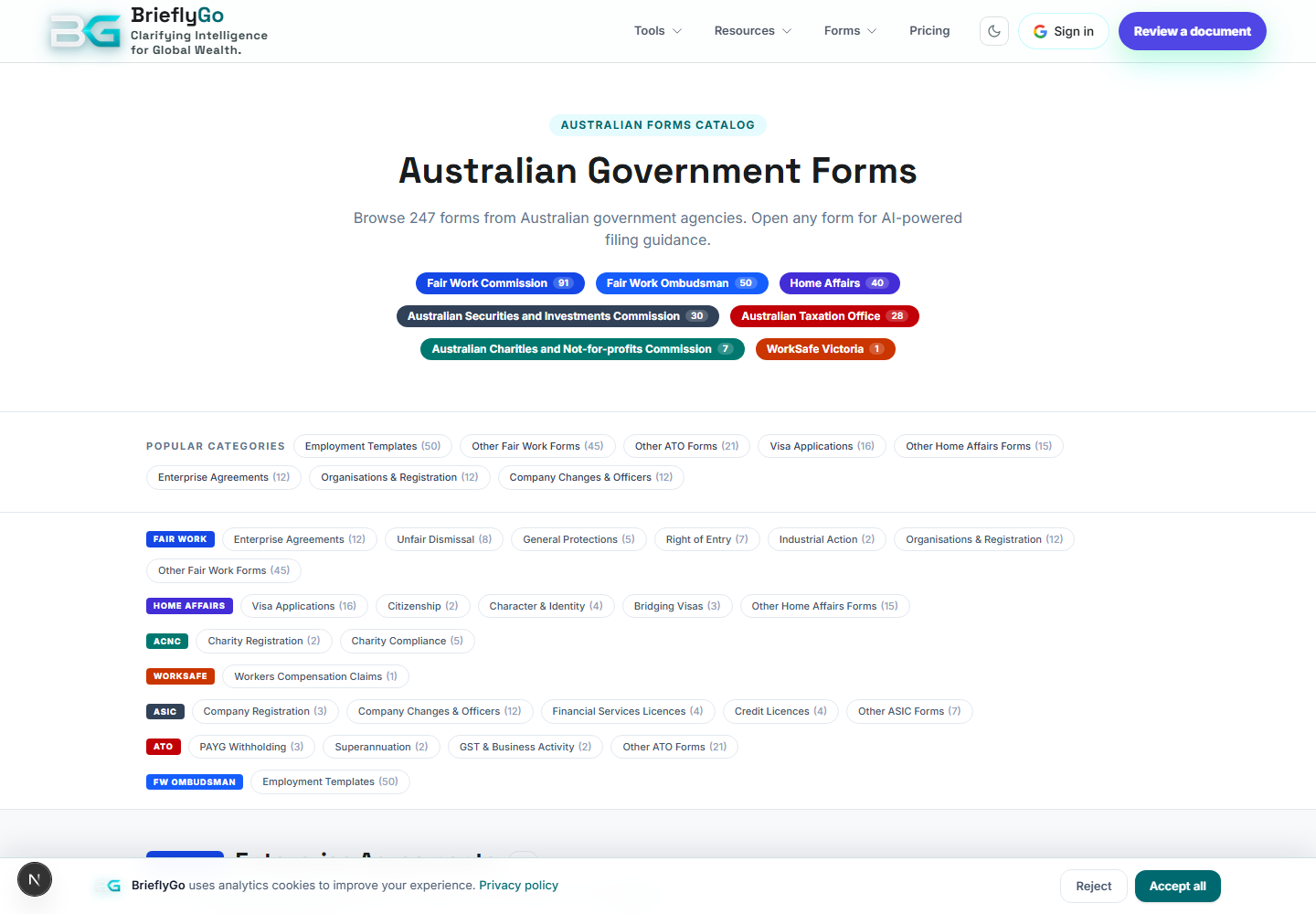Click the Next.js N badge icon

[x=35, y=880]
